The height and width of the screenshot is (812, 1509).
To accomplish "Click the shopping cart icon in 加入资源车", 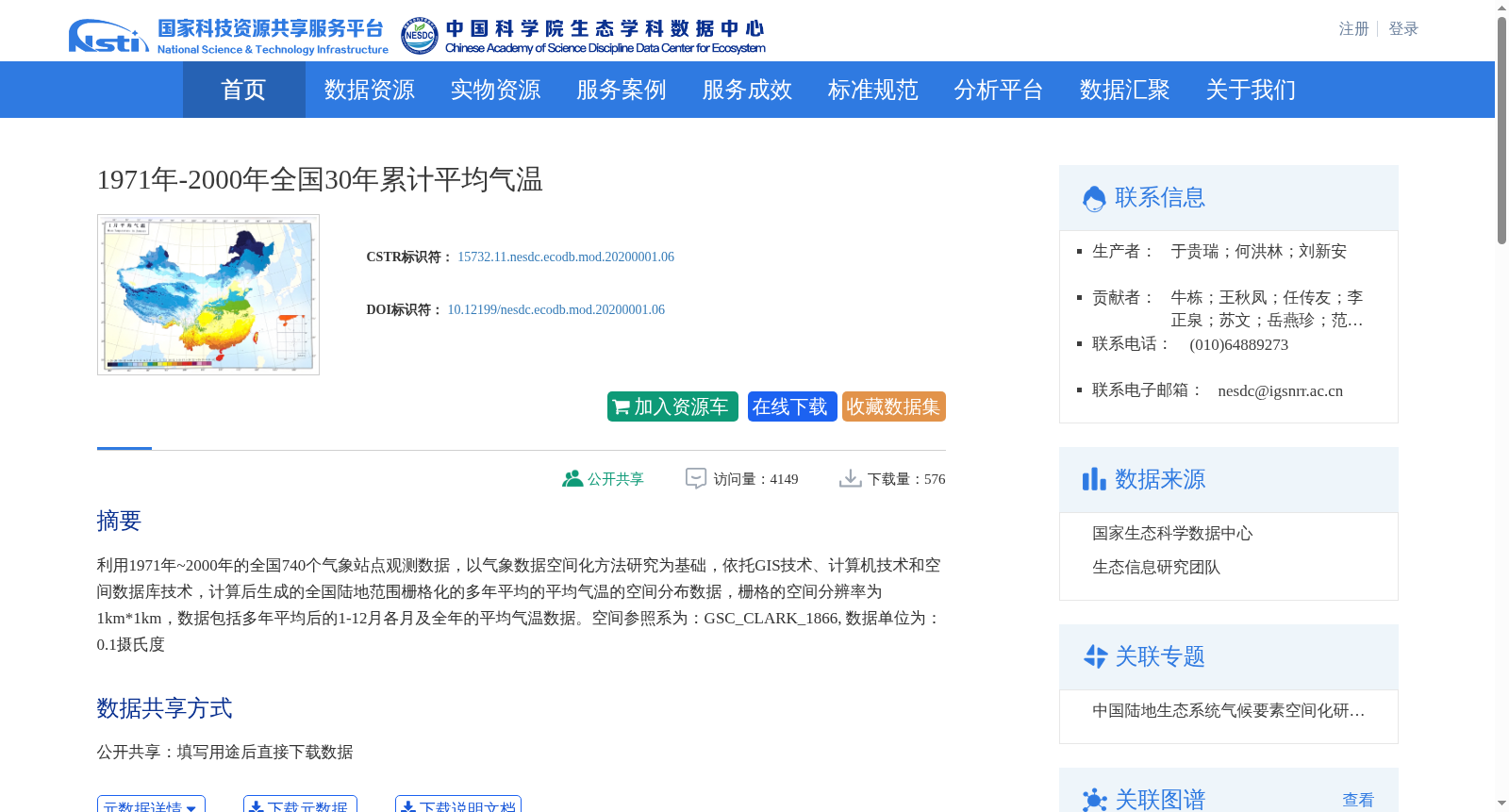I will click(621, 407).
